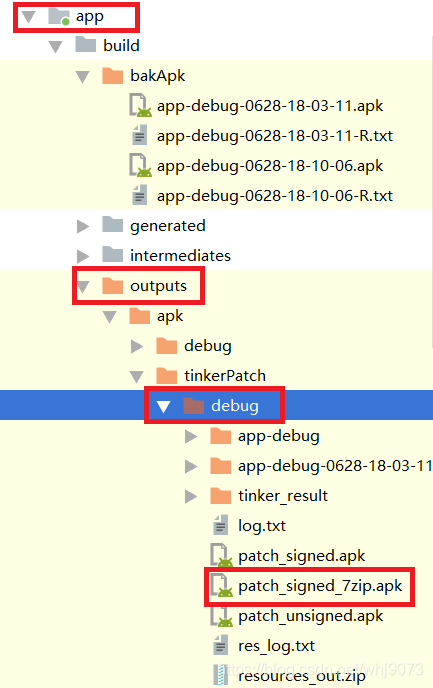This screenshot has height=688, width=433.
Task: Select the build folder label
Action: coord(122,45)
